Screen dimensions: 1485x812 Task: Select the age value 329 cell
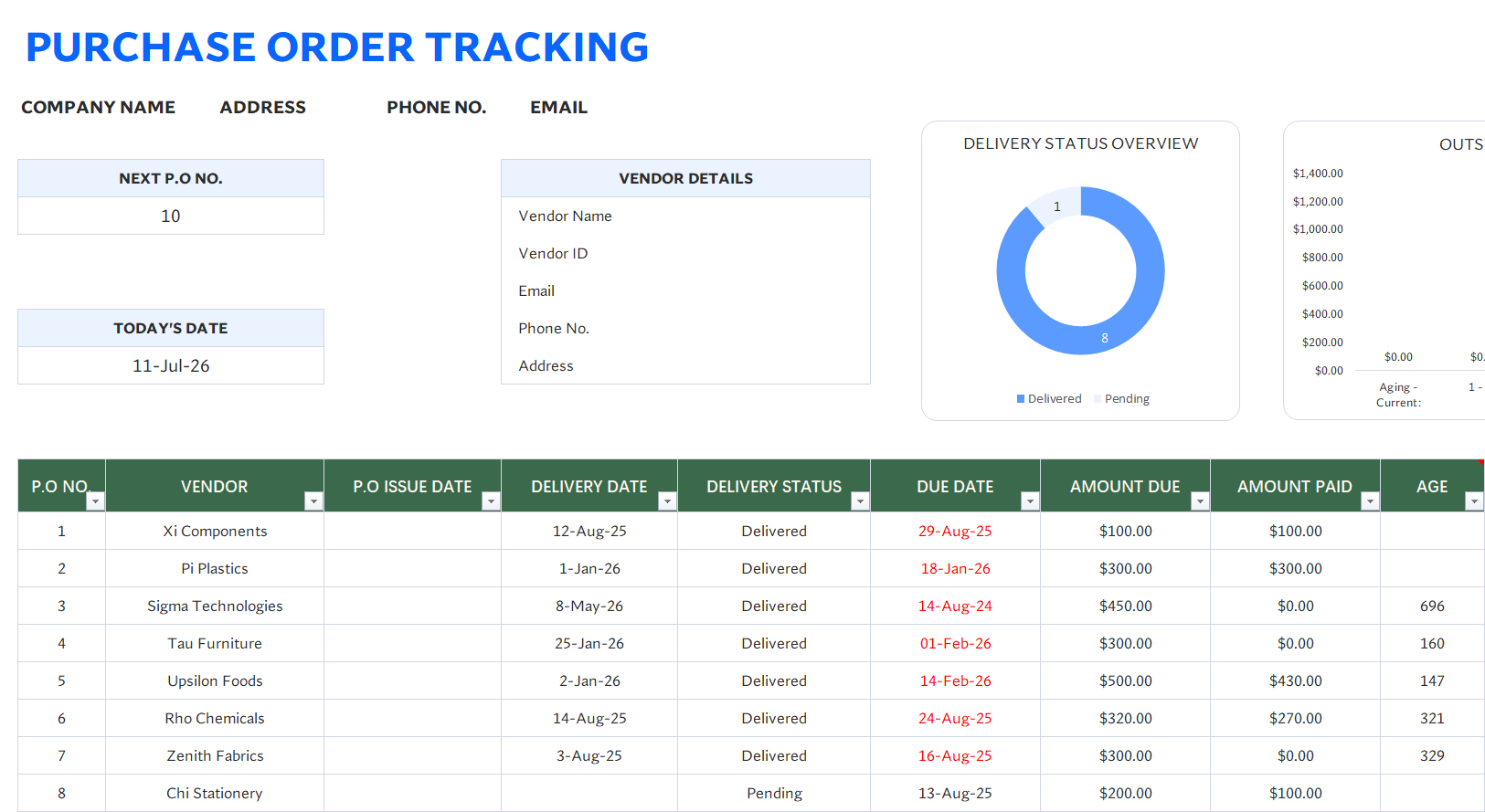coord(1432,755)
